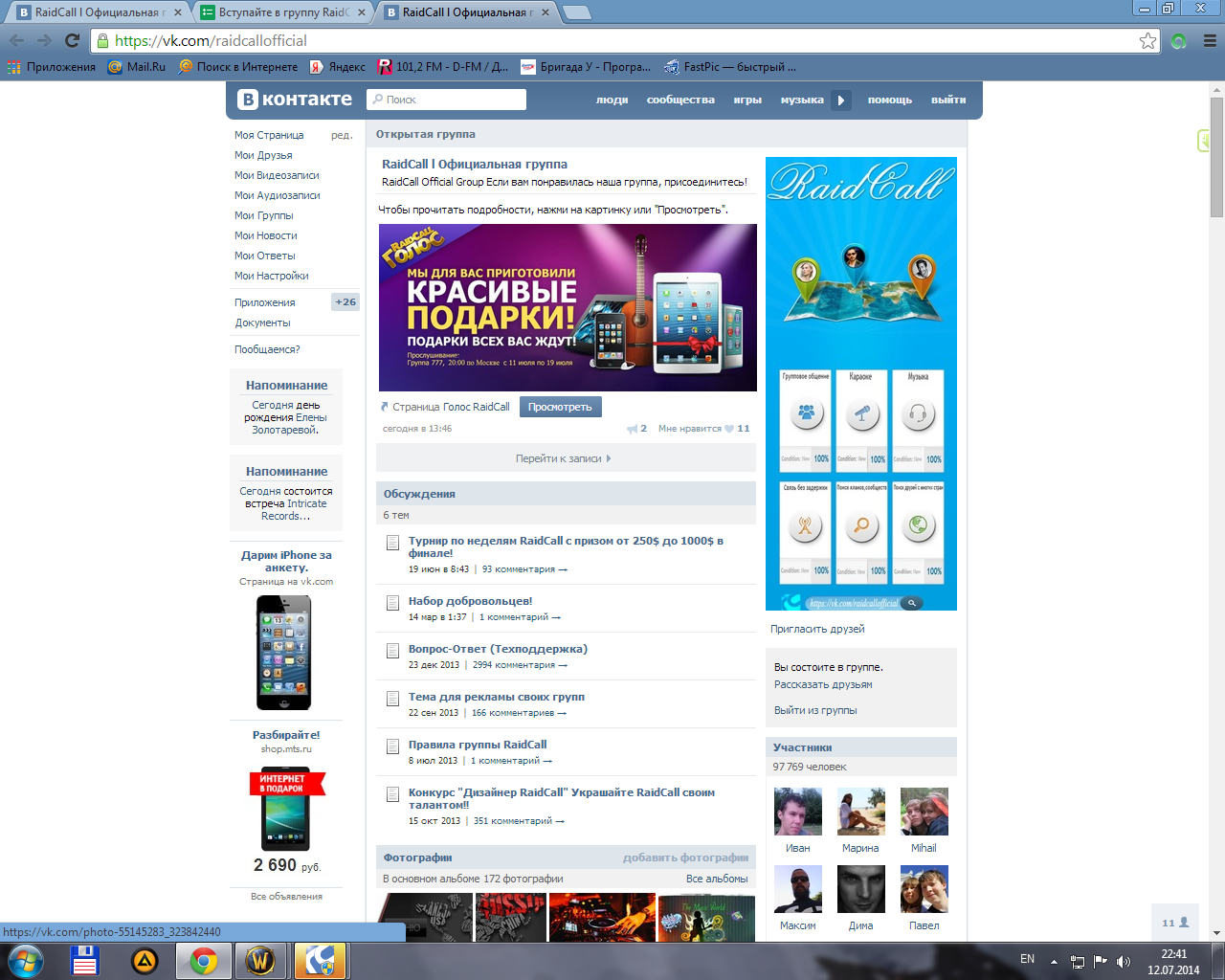Click Рассказать друзьям link
Screen dimensions: 1225x980
pos(823,684)
